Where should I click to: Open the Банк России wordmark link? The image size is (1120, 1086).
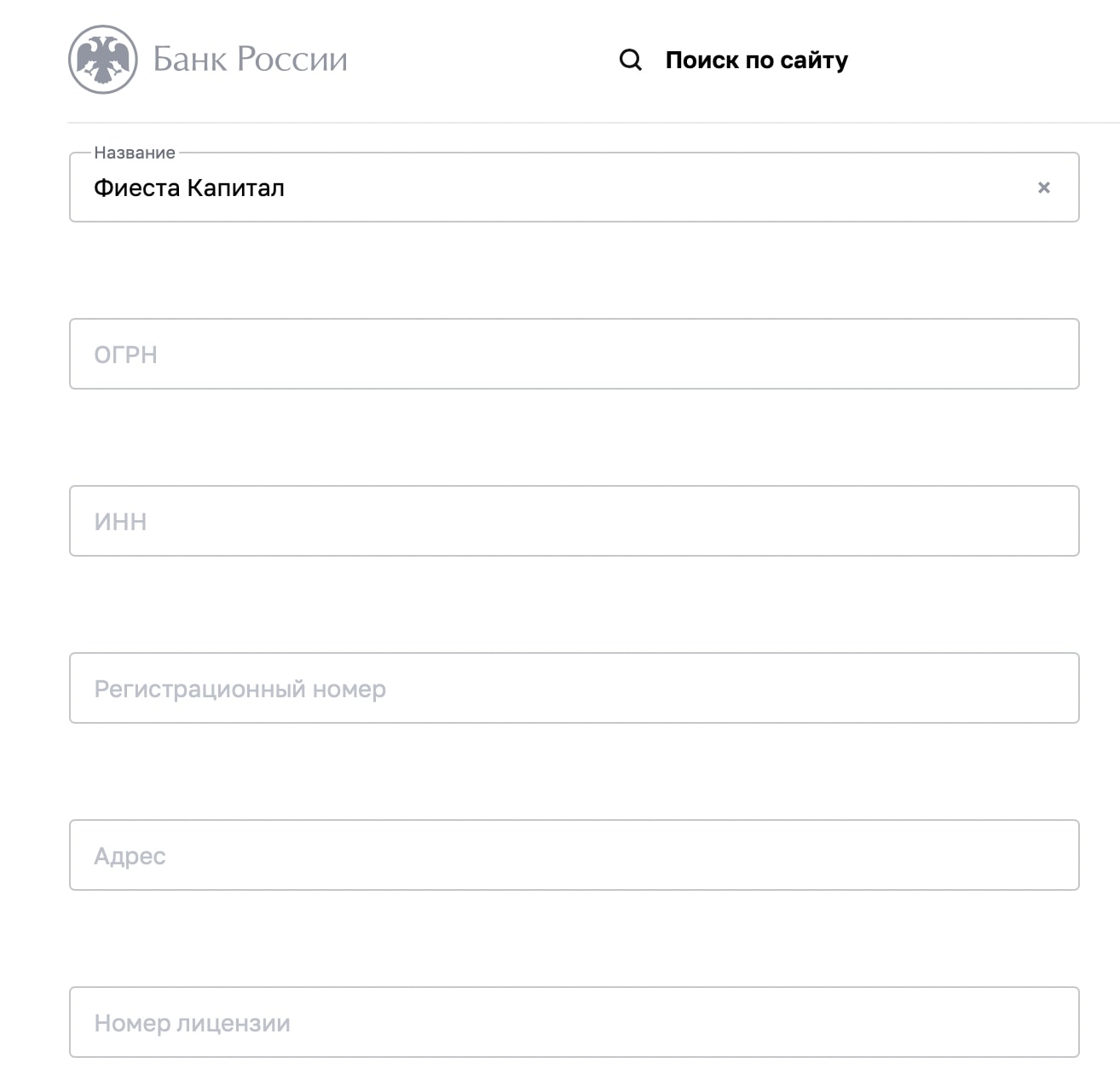(x=250, y=60)
